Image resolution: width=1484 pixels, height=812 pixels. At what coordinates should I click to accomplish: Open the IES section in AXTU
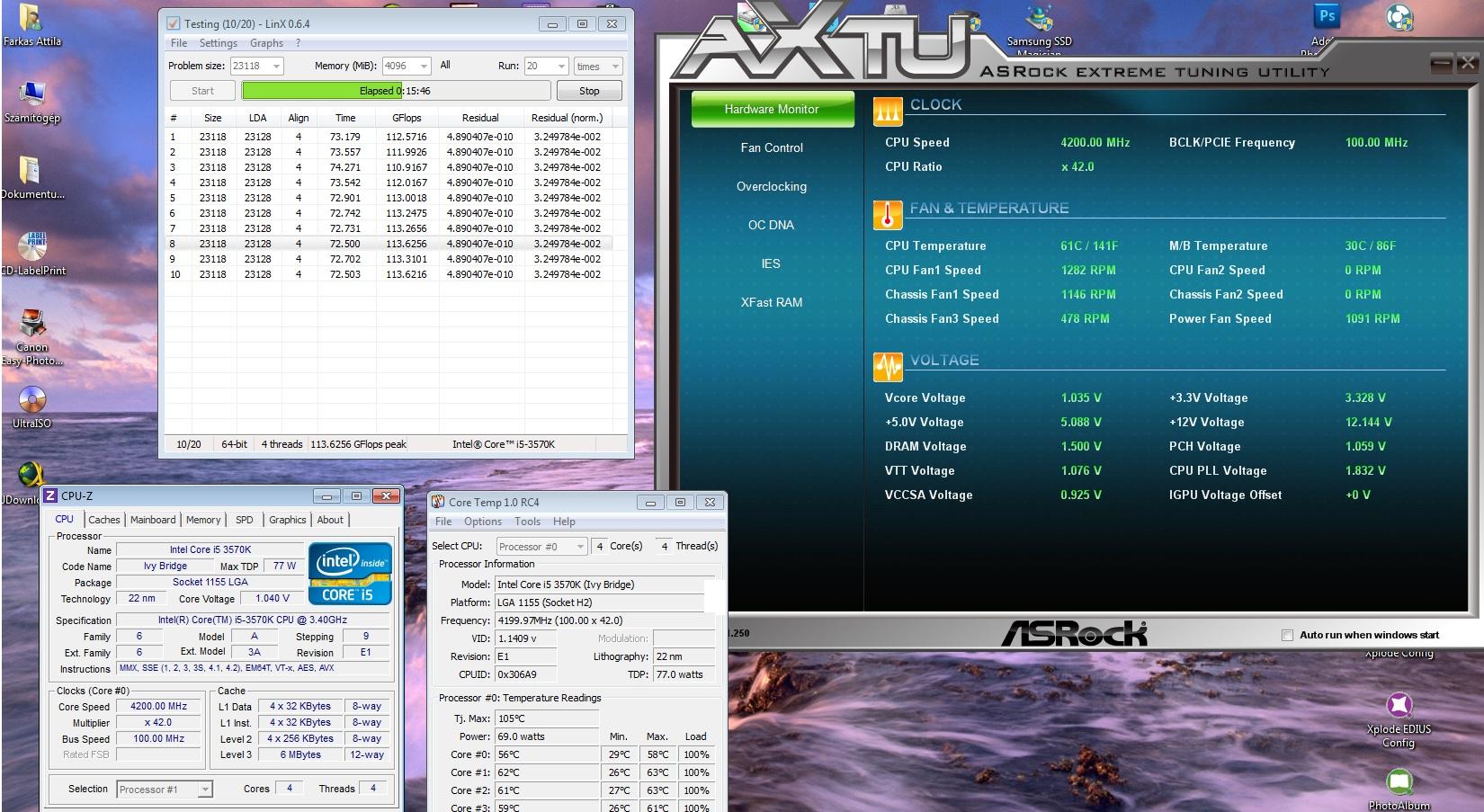coord(772,263)
